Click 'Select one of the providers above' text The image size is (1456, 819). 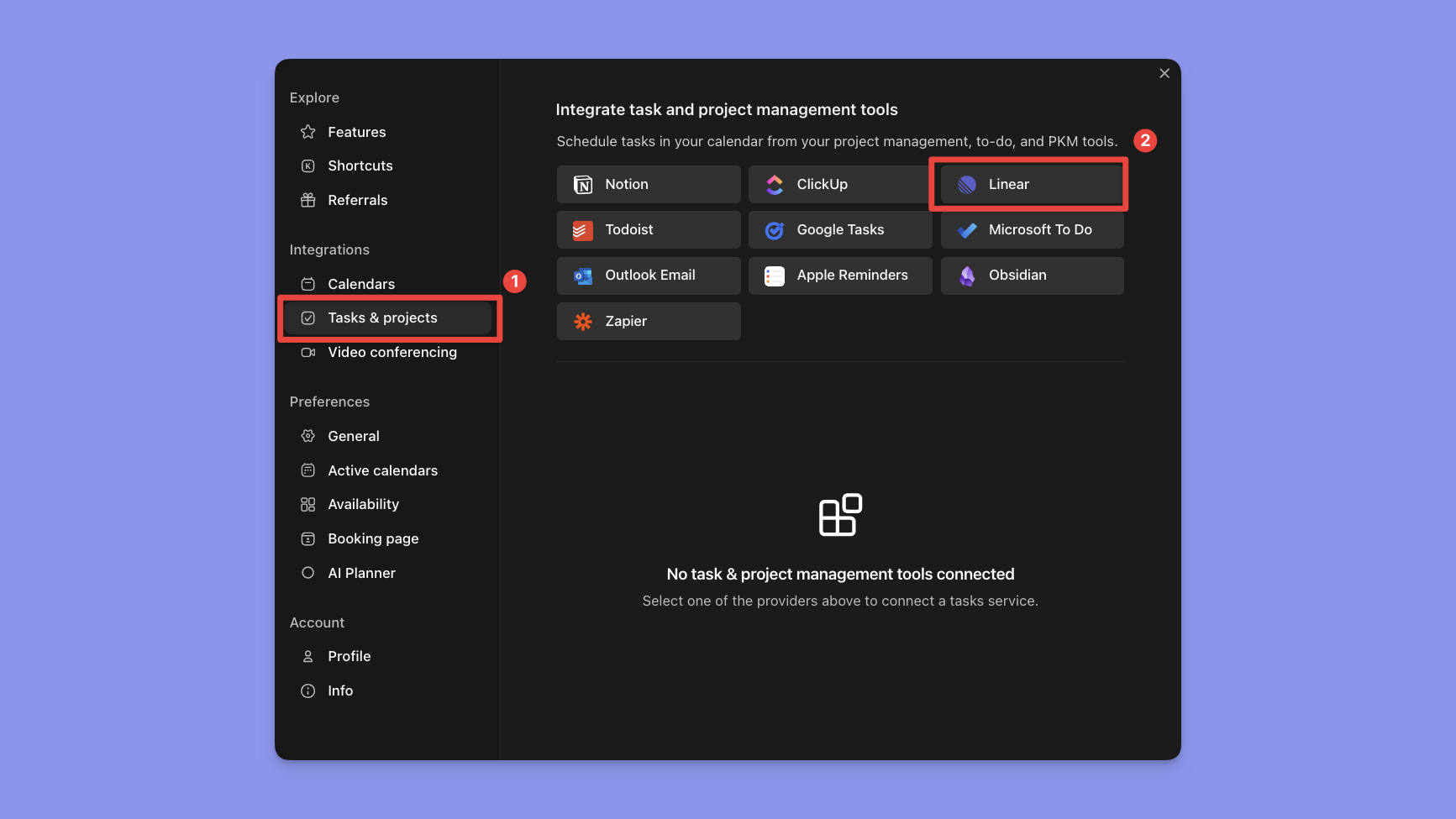(x=840, y=601)
